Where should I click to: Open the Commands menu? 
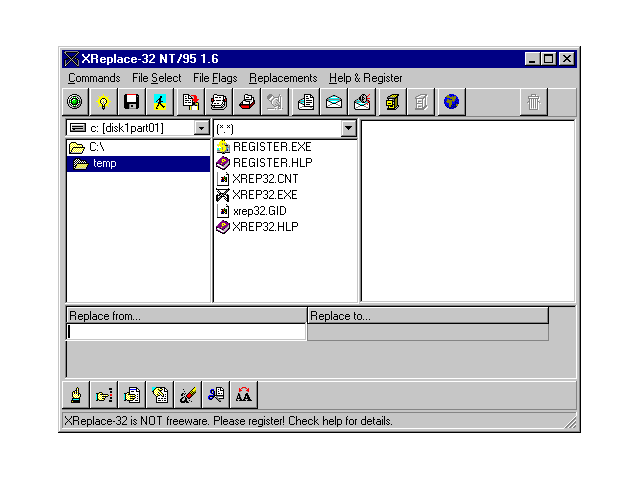point(94,78)
